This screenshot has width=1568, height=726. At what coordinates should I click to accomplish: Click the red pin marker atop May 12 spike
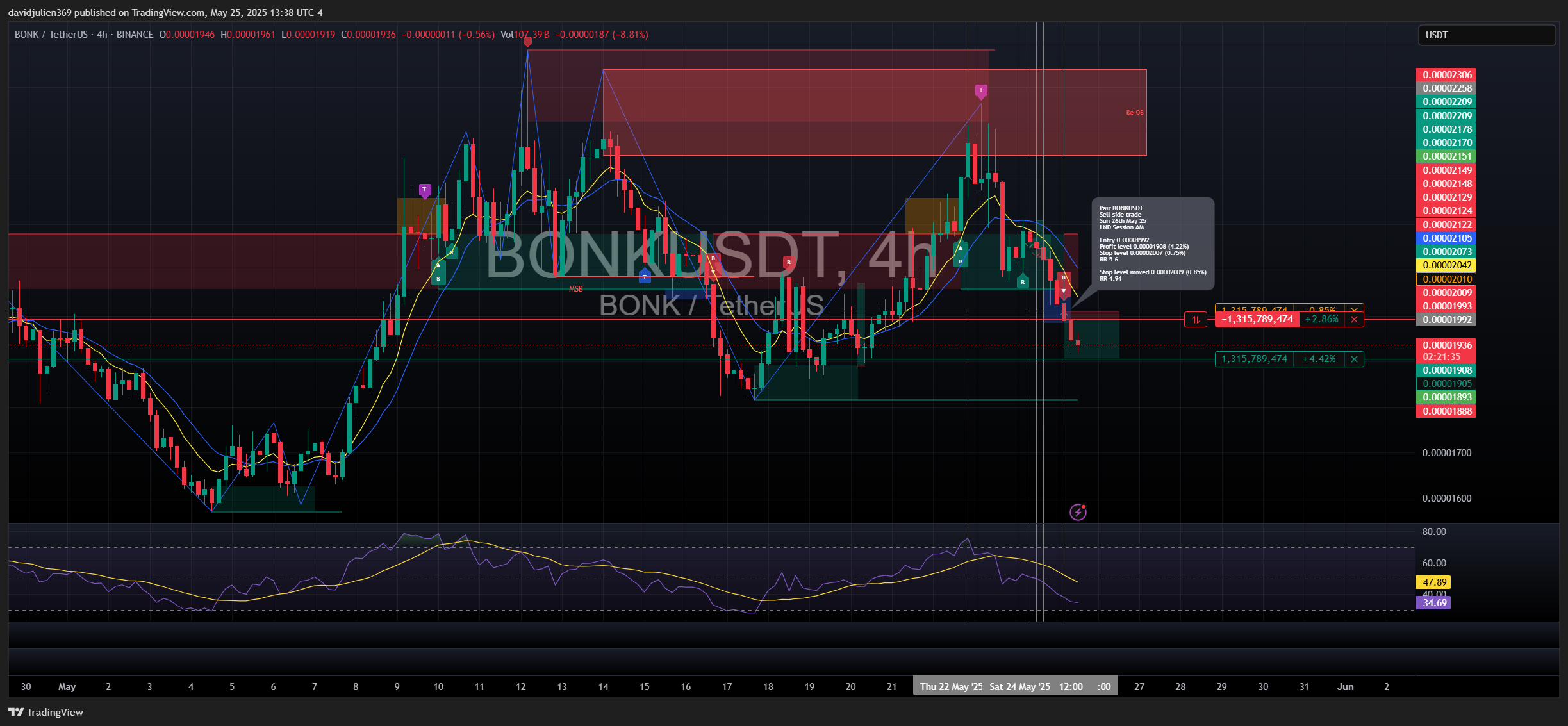527,42
